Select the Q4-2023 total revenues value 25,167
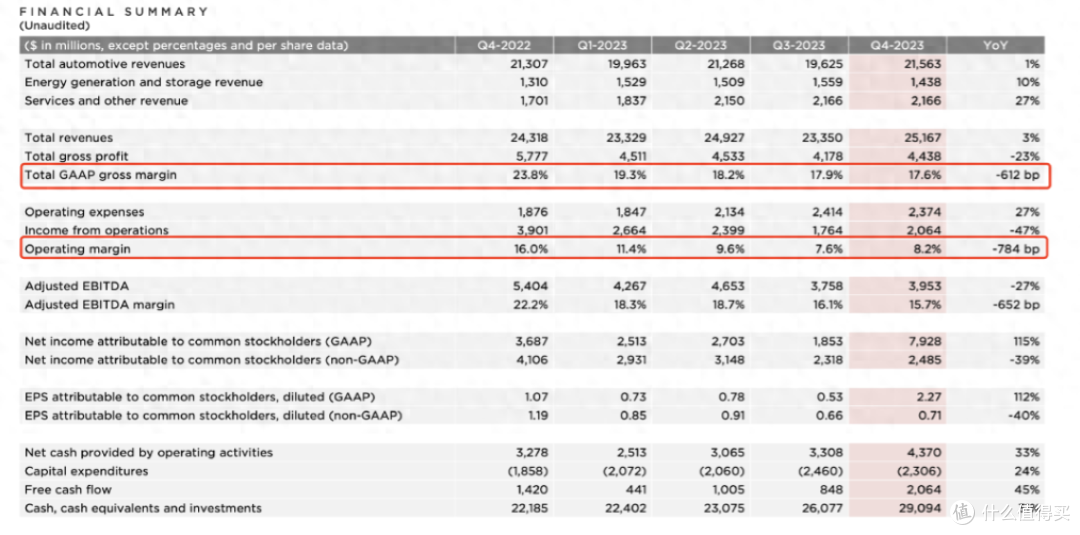1080x535 pixels. (922, 138)
